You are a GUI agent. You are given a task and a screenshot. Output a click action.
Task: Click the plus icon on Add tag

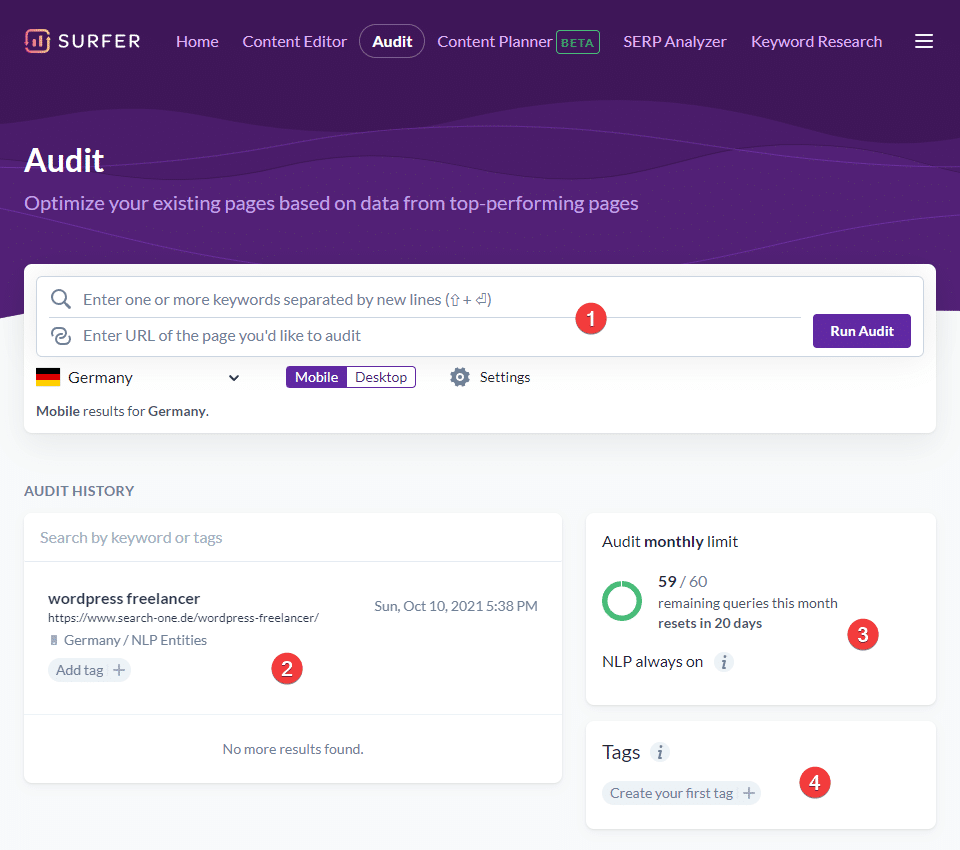[119, 670]
